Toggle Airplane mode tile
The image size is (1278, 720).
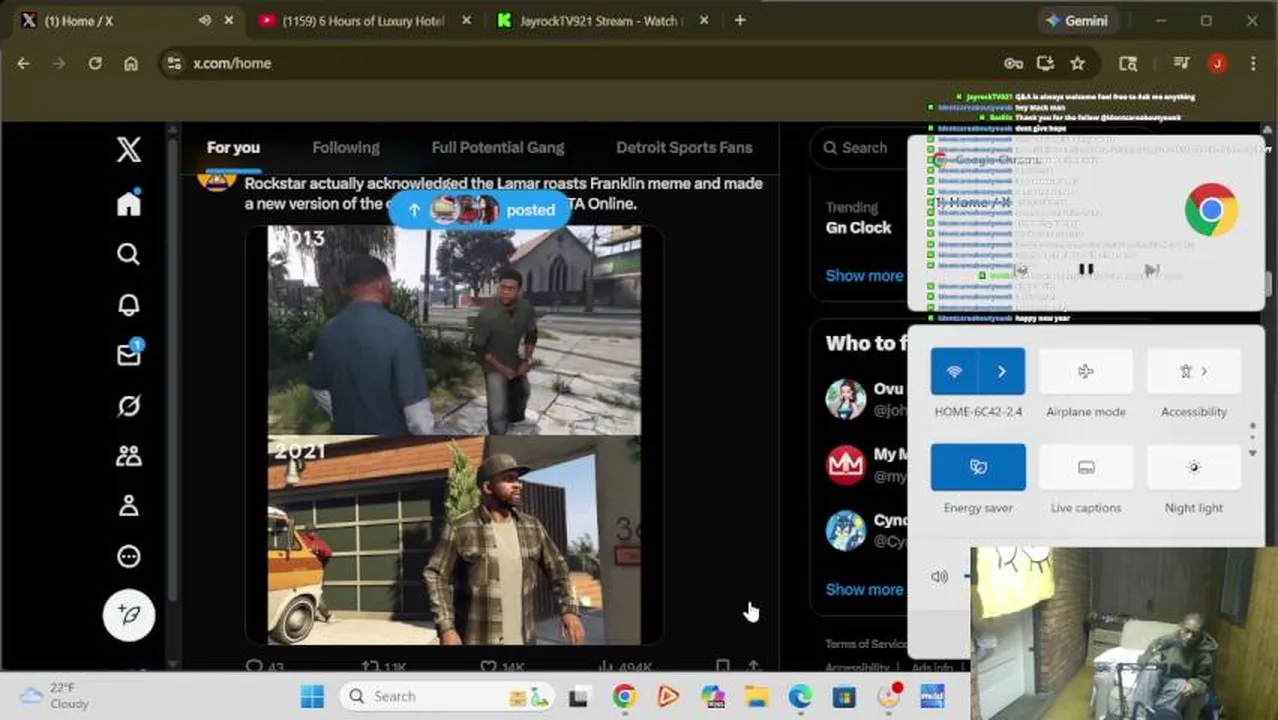tap(1086, 371)
